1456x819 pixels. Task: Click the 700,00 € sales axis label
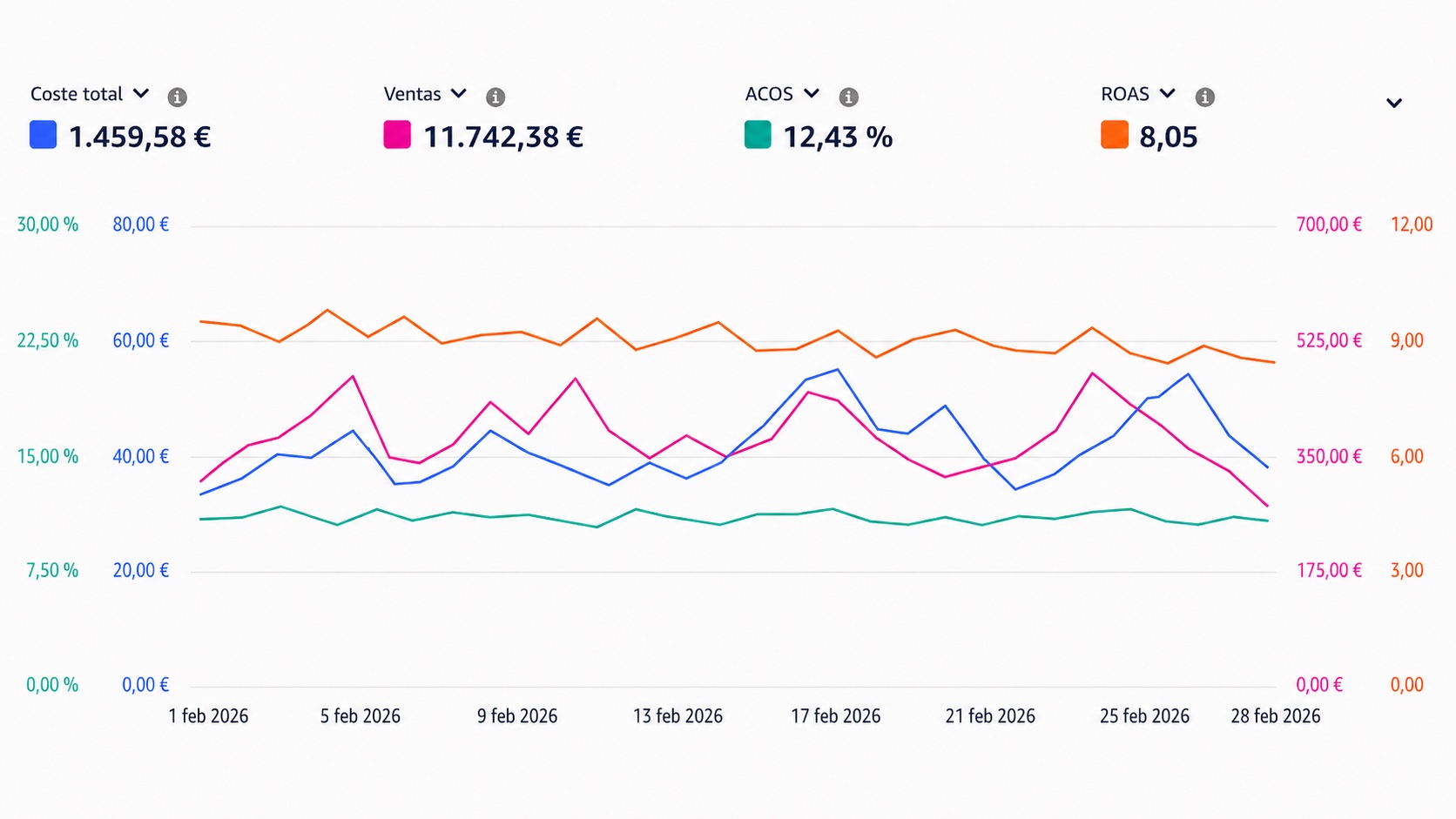[x=1329, y=225]
